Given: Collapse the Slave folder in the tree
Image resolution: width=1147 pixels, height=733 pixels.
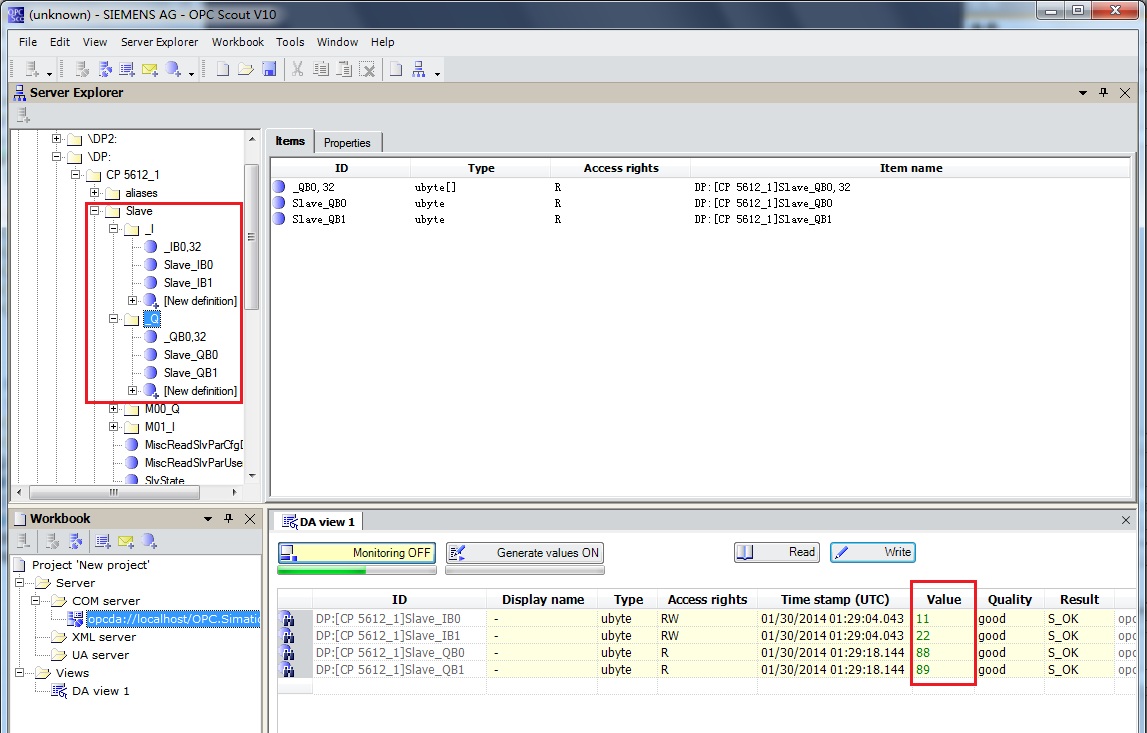Looking at the screenshot, I should [x=94, y=211].
